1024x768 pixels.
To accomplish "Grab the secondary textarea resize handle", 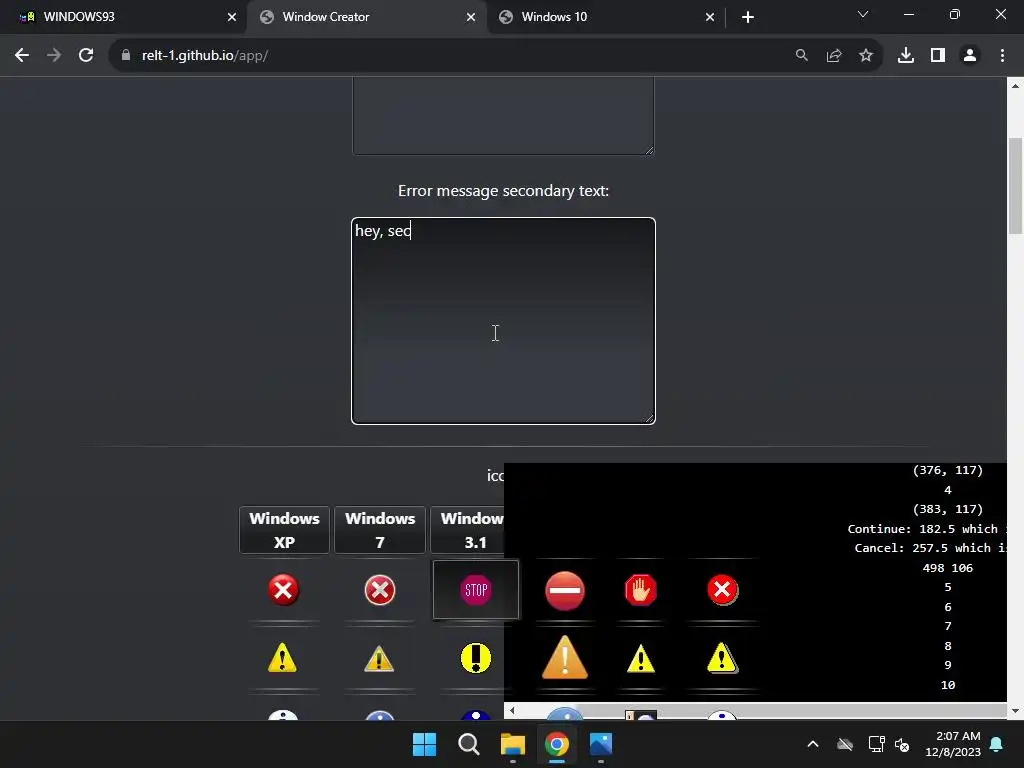I will click(649, 418).
